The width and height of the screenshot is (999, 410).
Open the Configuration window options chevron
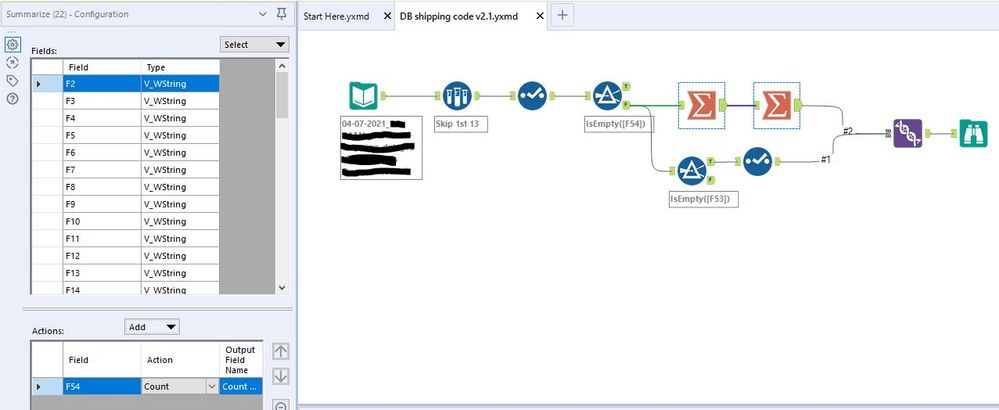(x=264, y=14)
